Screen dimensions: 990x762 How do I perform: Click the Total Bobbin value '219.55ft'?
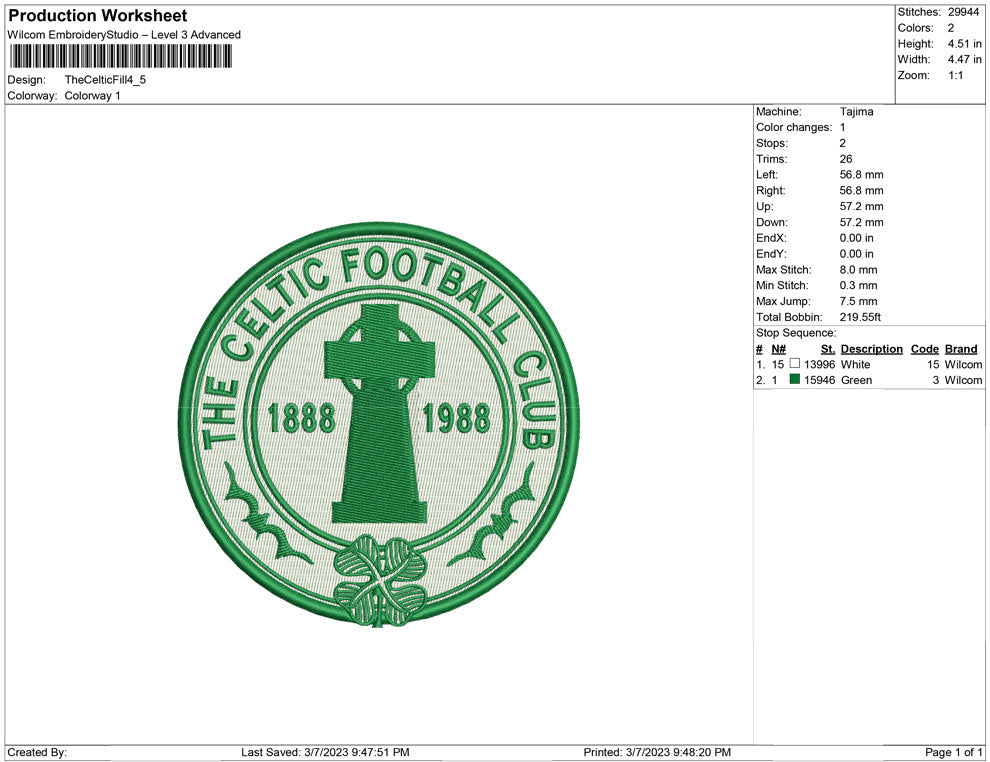point(861,317)
